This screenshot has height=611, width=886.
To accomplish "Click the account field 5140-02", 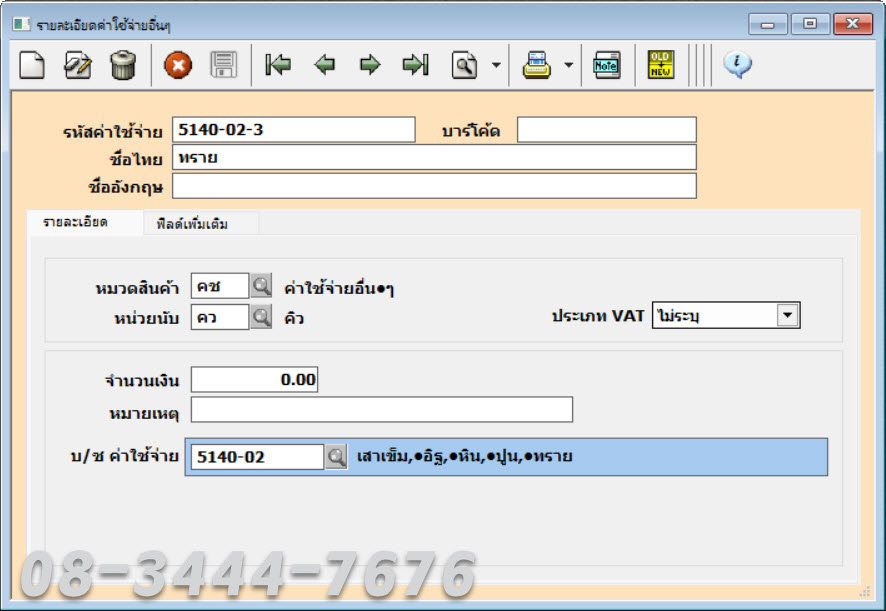I will [257, 457].
